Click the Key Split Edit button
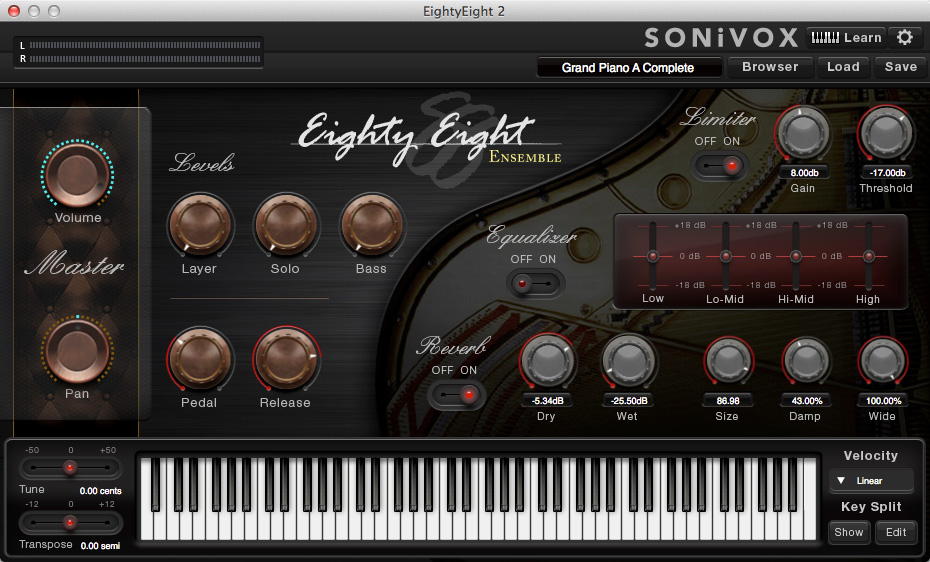 point(896,532)
